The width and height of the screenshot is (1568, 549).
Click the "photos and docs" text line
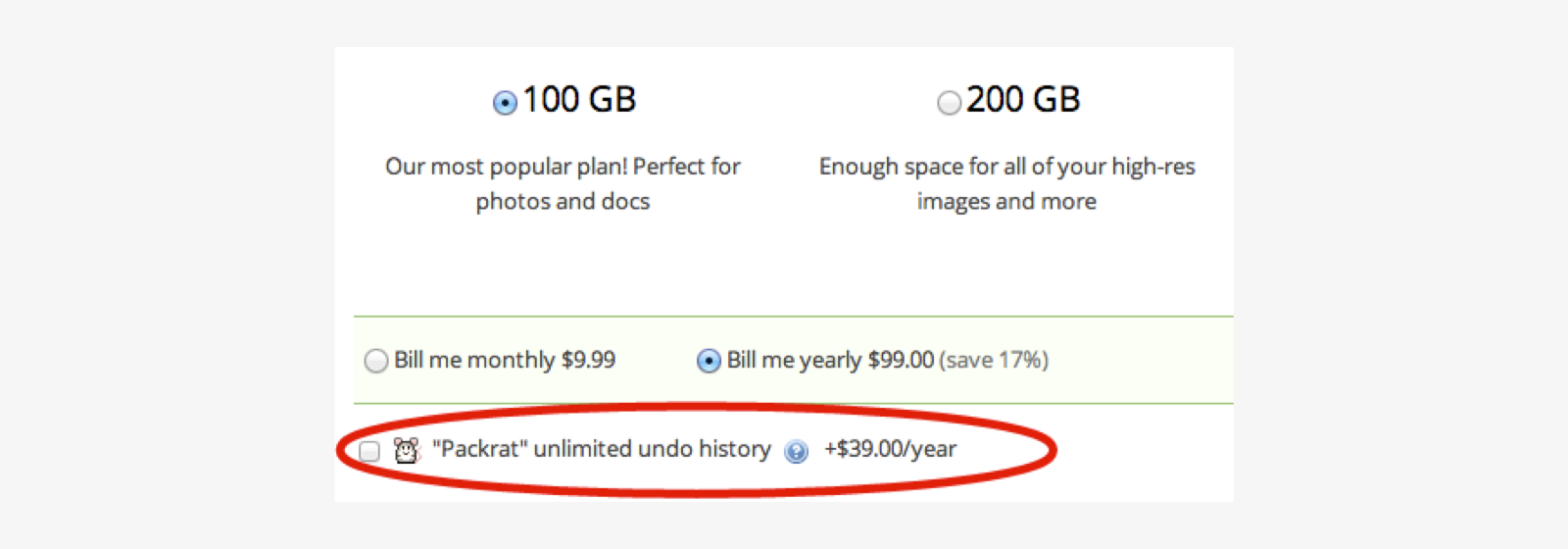click(563, 202)
